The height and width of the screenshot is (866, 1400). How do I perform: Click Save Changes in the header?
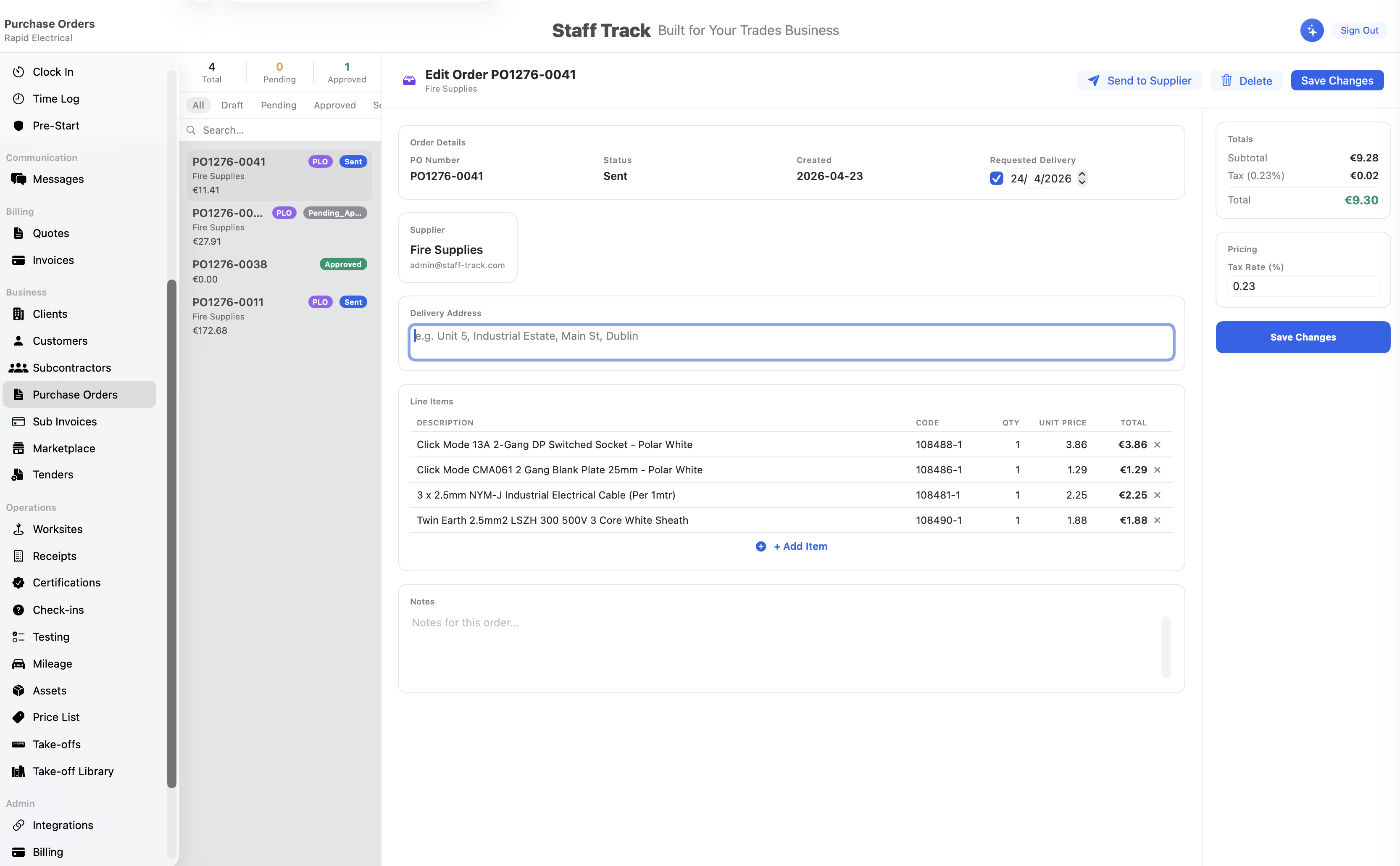[x=1337, y=81]
